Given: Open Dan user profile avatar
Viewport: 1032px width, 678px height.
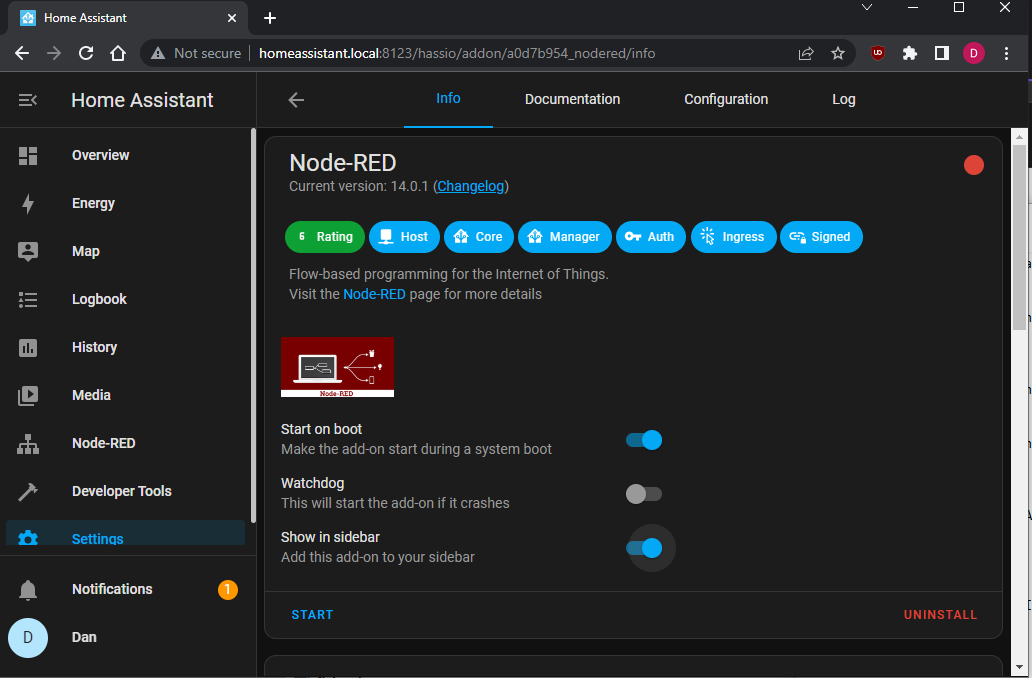Looking at the screenshot, I should pyautogui.click(x=28, y=638).
